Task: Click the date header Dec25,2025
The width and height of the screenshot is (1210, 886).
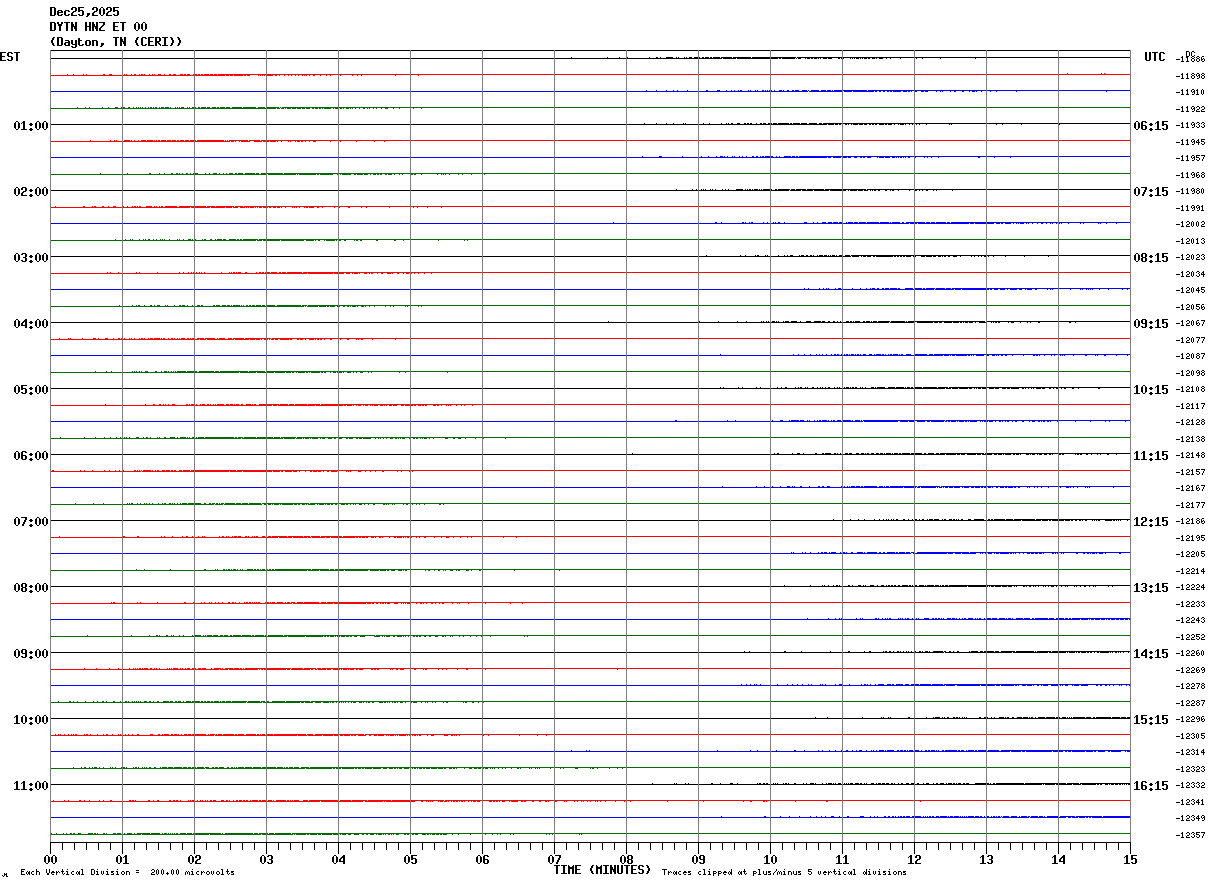Action: (x=84, y=12)
